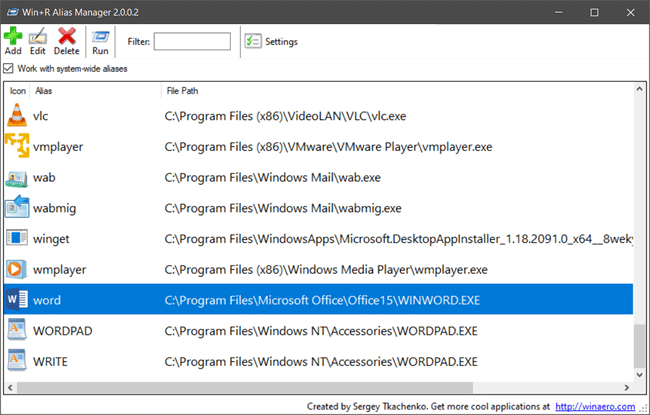Click the Windows Mail\wab.exe path
Screen dimensions: 650x415
point(272,177)
